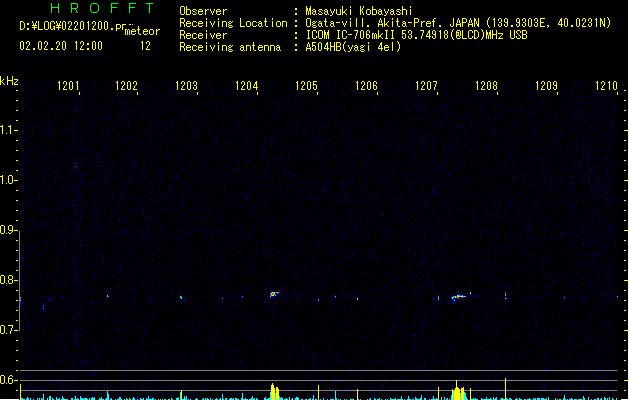This screenshot has width=629, height=400.
Task: Click the 1205 time axis label
Action: click(306, 86)
